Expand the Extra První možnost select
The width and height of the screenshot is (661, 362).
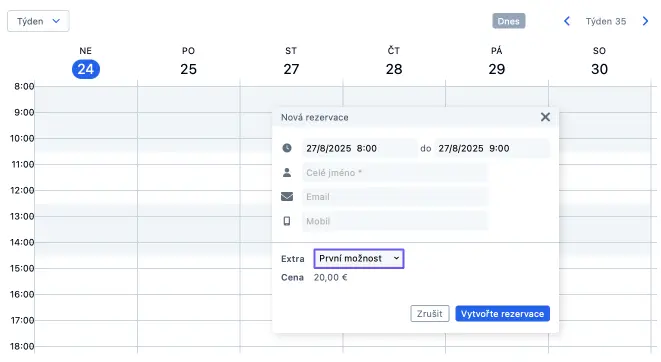tap(359, 258)
